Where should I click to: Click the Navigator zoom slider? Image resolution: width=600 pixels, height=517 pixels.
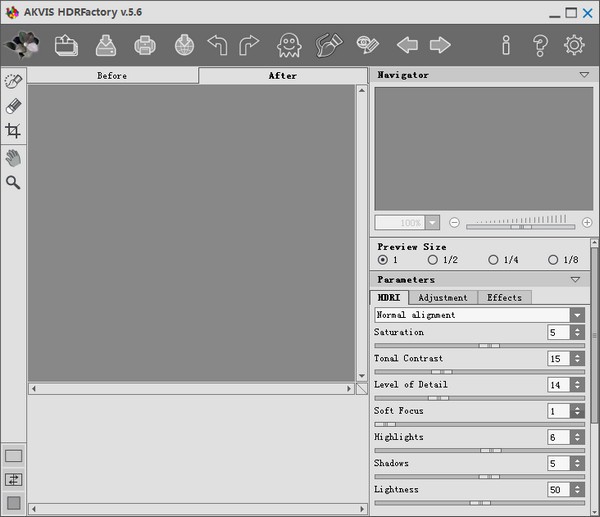521,227
